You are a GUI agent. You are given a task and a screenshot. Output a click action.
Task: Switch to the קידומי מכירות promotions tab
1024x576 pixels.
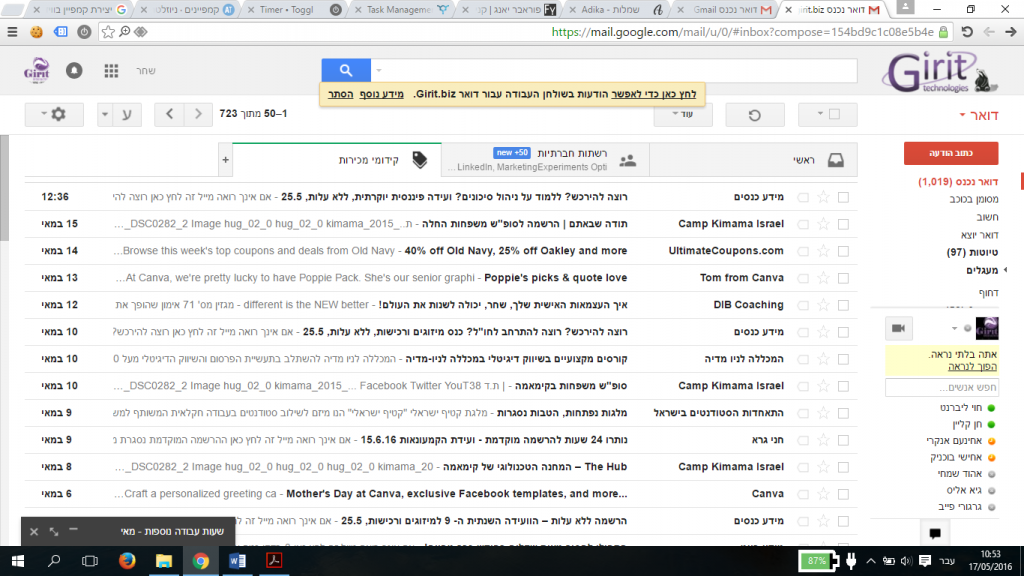[x=337, y=160]
